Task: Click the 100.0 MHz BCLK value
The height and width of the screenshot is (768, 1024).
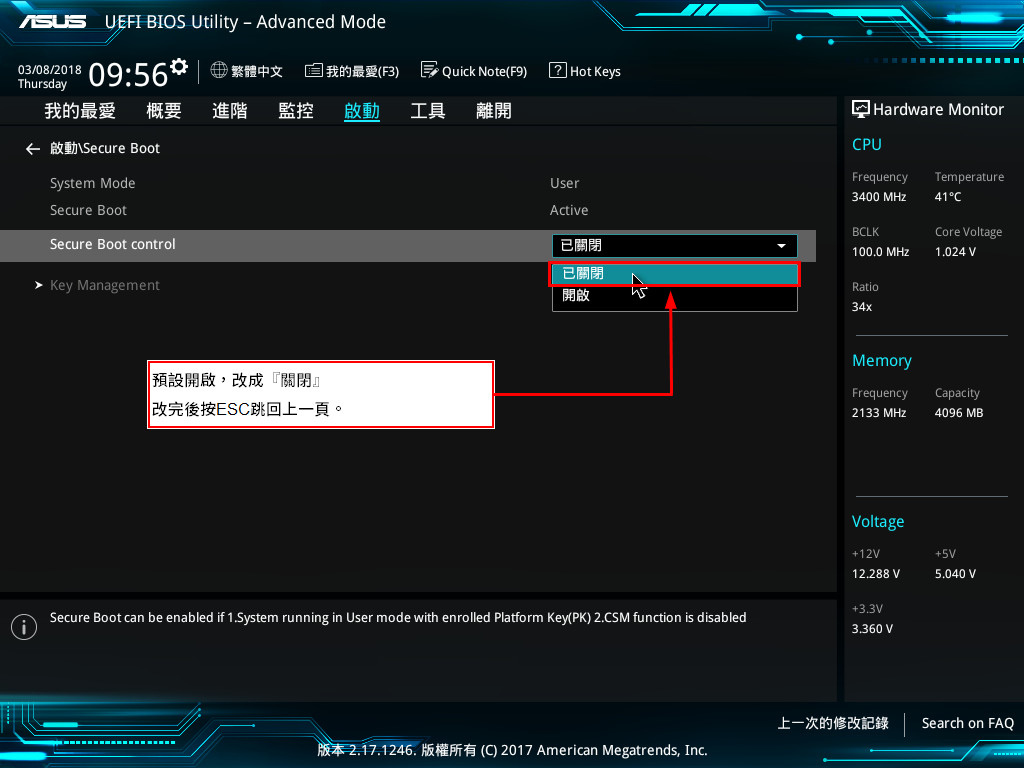Action: [x=880, y=251]
